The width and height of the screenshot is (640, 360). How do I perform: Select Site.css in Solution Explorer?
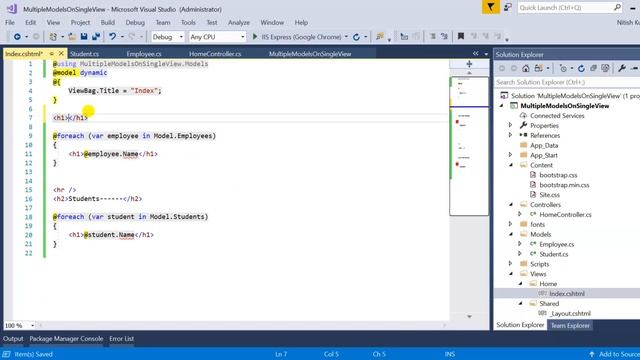point(549,195)
